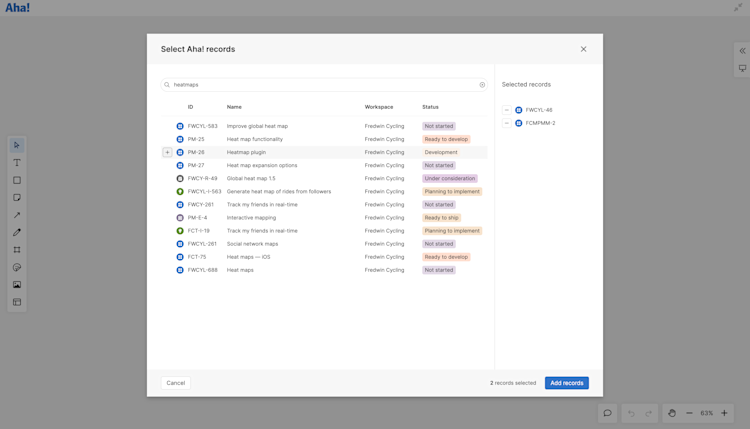
Task: Click the Development status badge
Action: pyautogui.click(x=441, y=152)
